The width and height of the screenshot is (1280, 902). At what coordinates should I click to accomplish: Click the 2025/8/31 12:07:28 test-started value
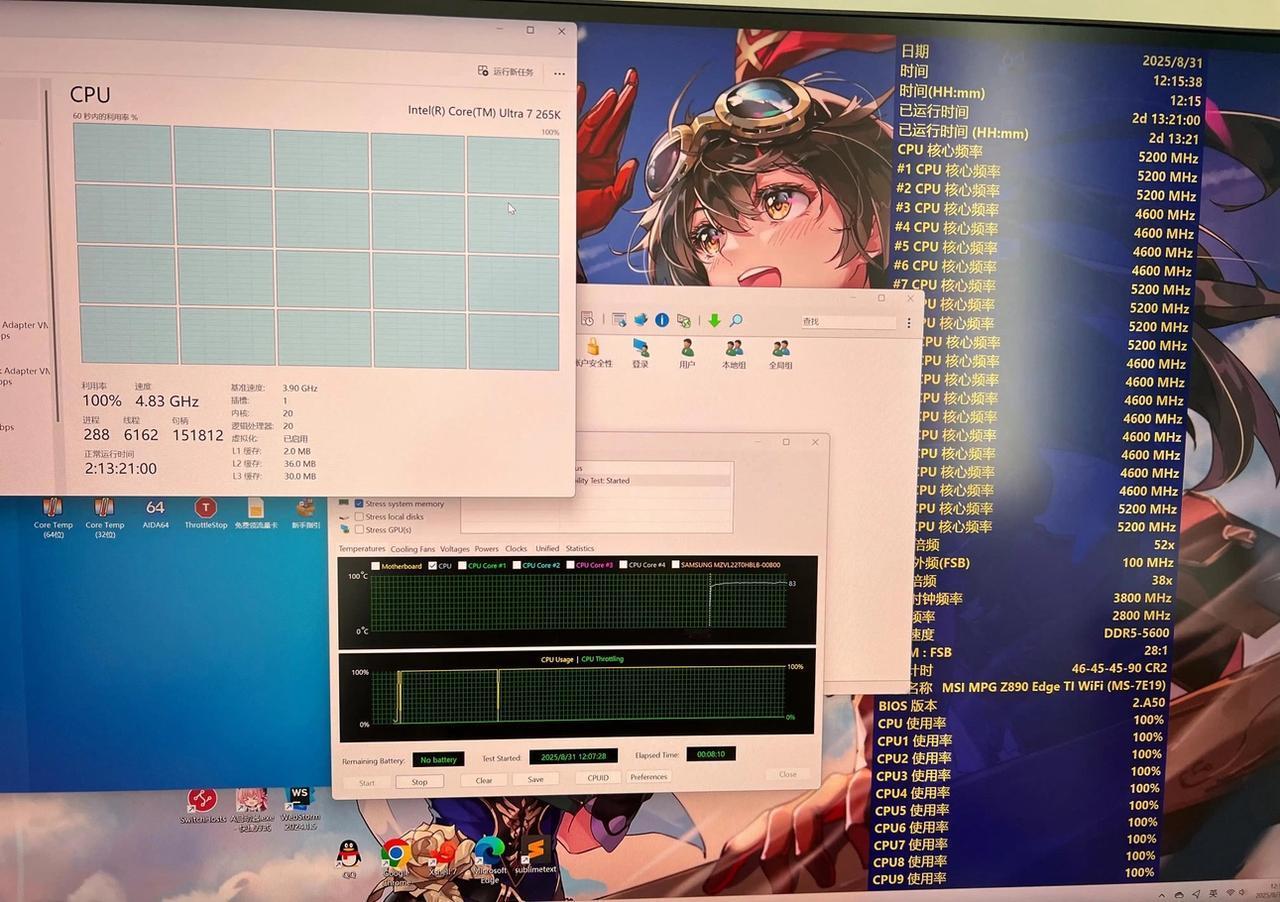coord(574,756)
